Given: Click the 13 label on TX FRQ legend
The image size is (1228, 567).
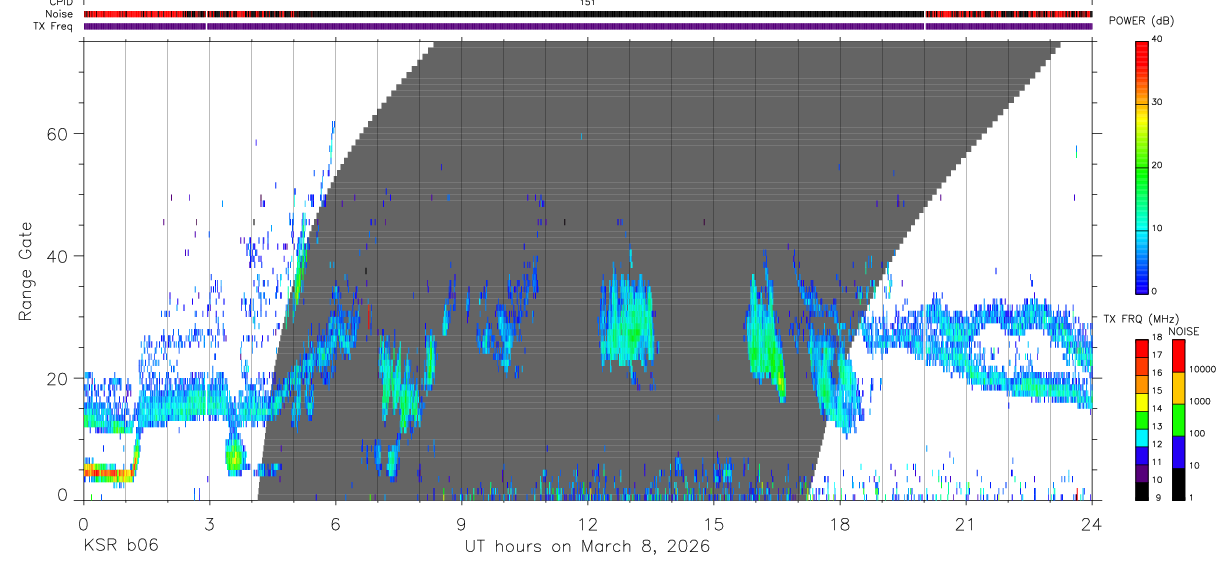Looking at the screenshot, I should [1157, 426].
